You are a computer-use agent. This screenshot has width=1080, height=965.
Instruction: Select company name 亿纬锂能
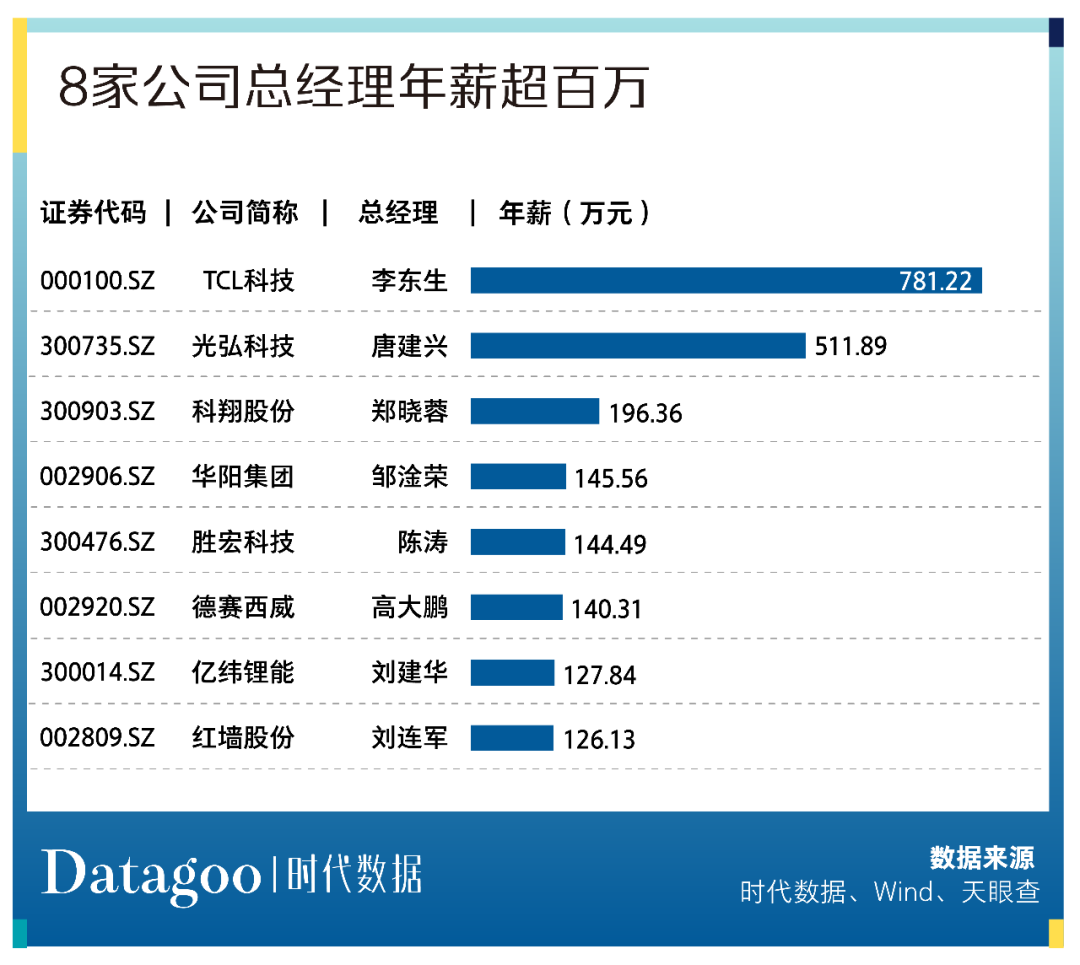[x=243, y=672]
